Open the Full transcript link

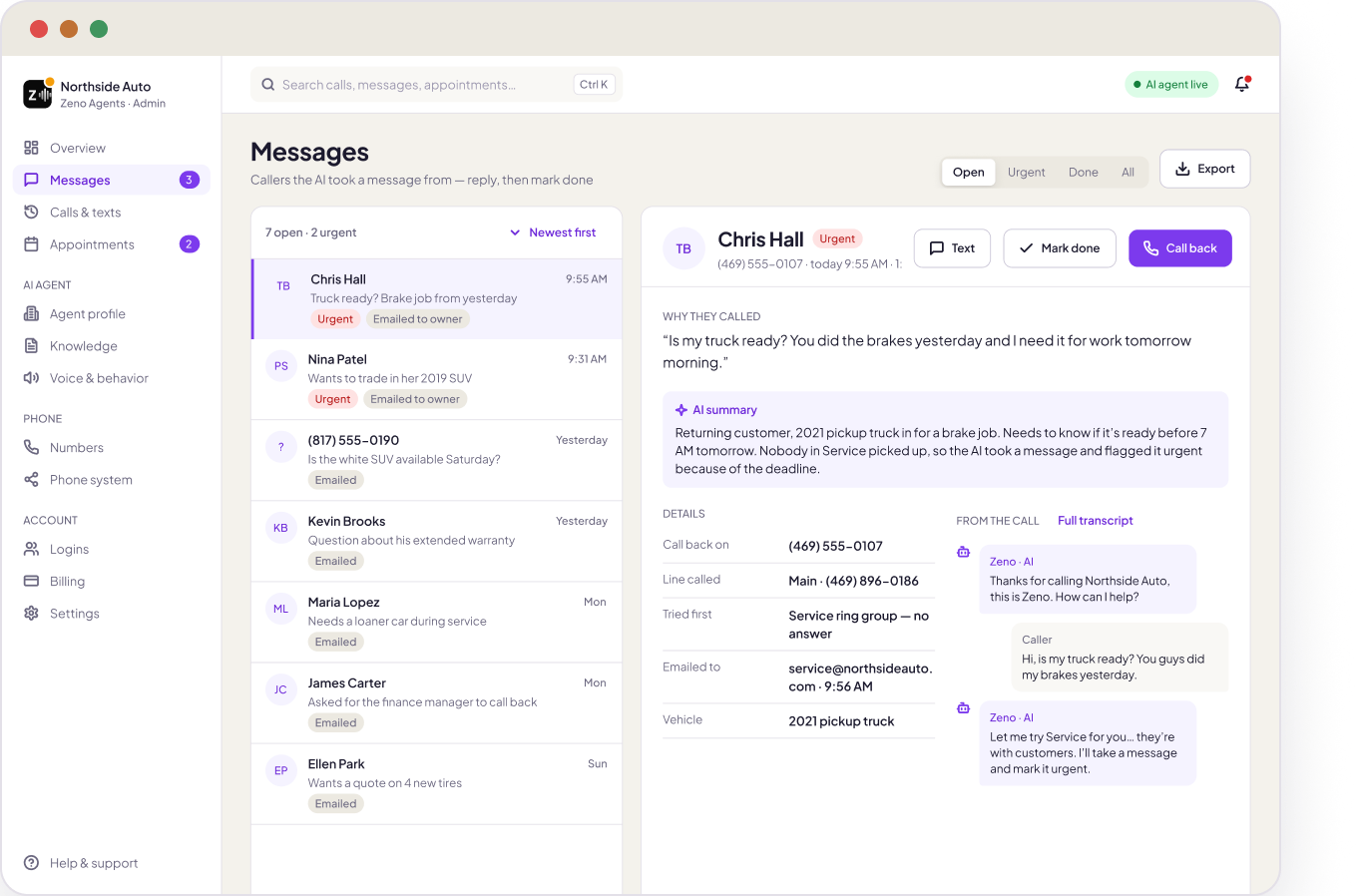click(x=1095, y=521)
